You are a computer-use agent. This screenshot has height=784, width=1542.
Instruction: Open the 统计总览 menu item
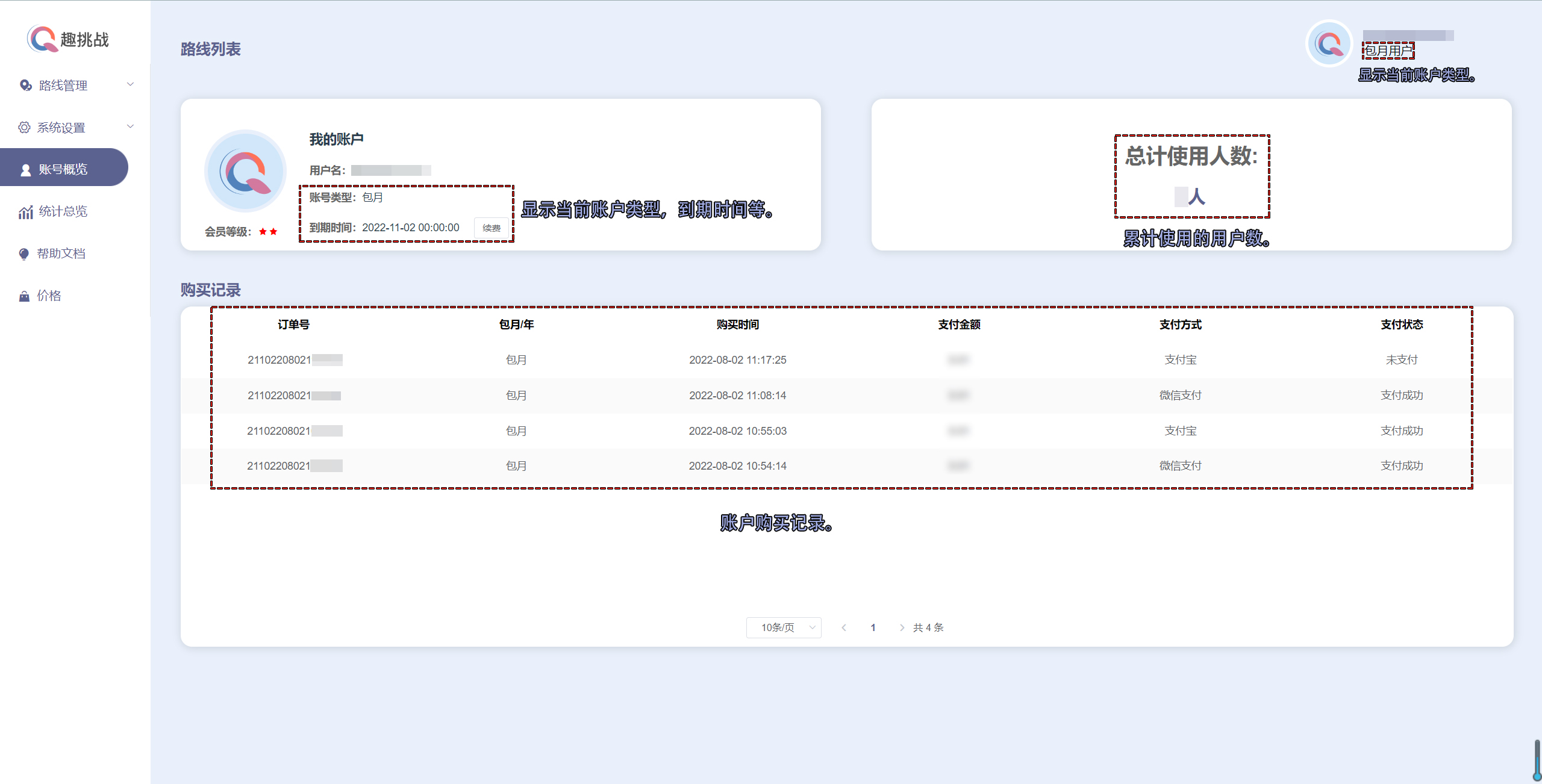coord(63,211)
